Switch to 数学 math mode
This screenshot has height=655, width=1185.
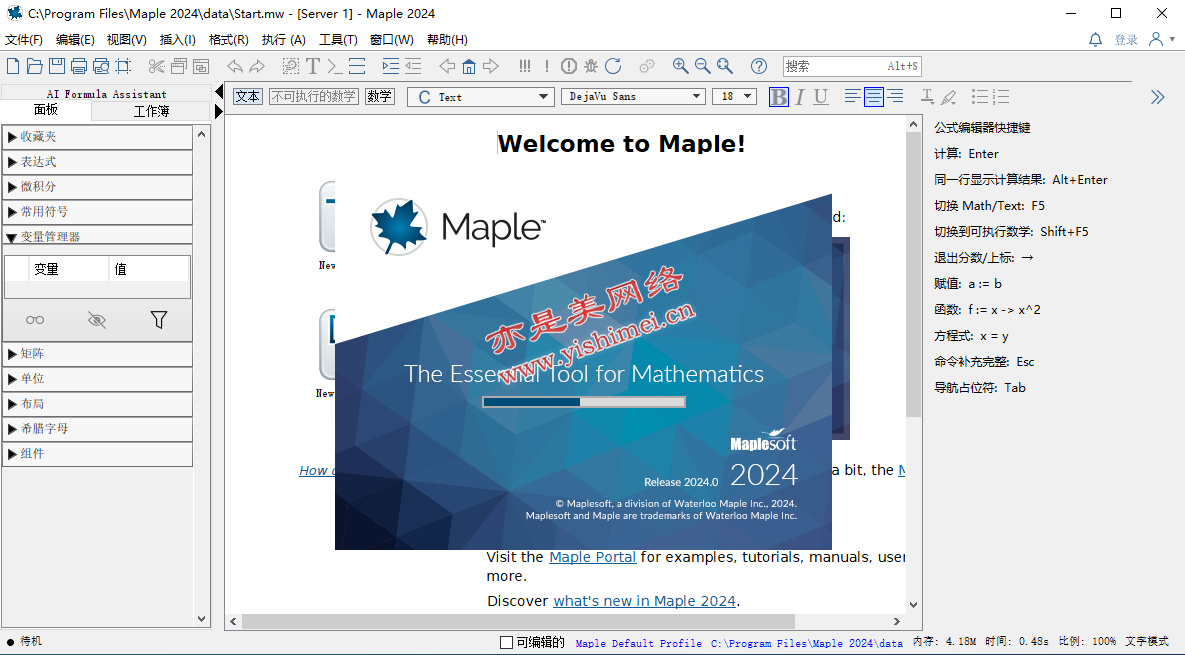coord(379,96)
